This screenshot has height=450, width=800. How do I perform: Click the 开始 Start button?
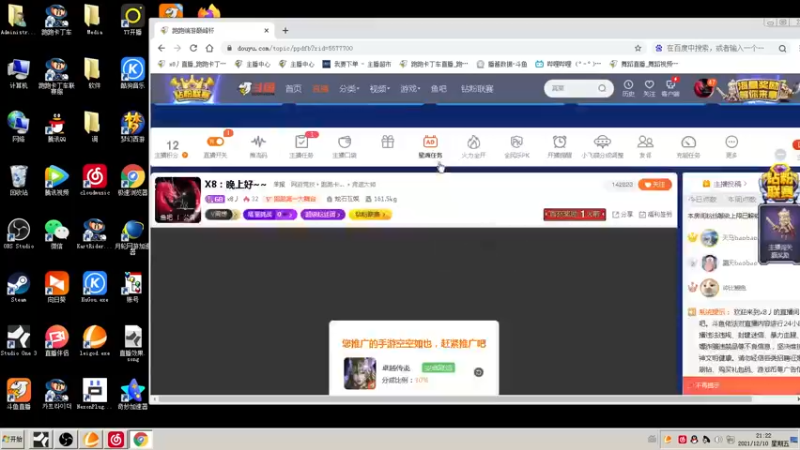pos(13,439)
